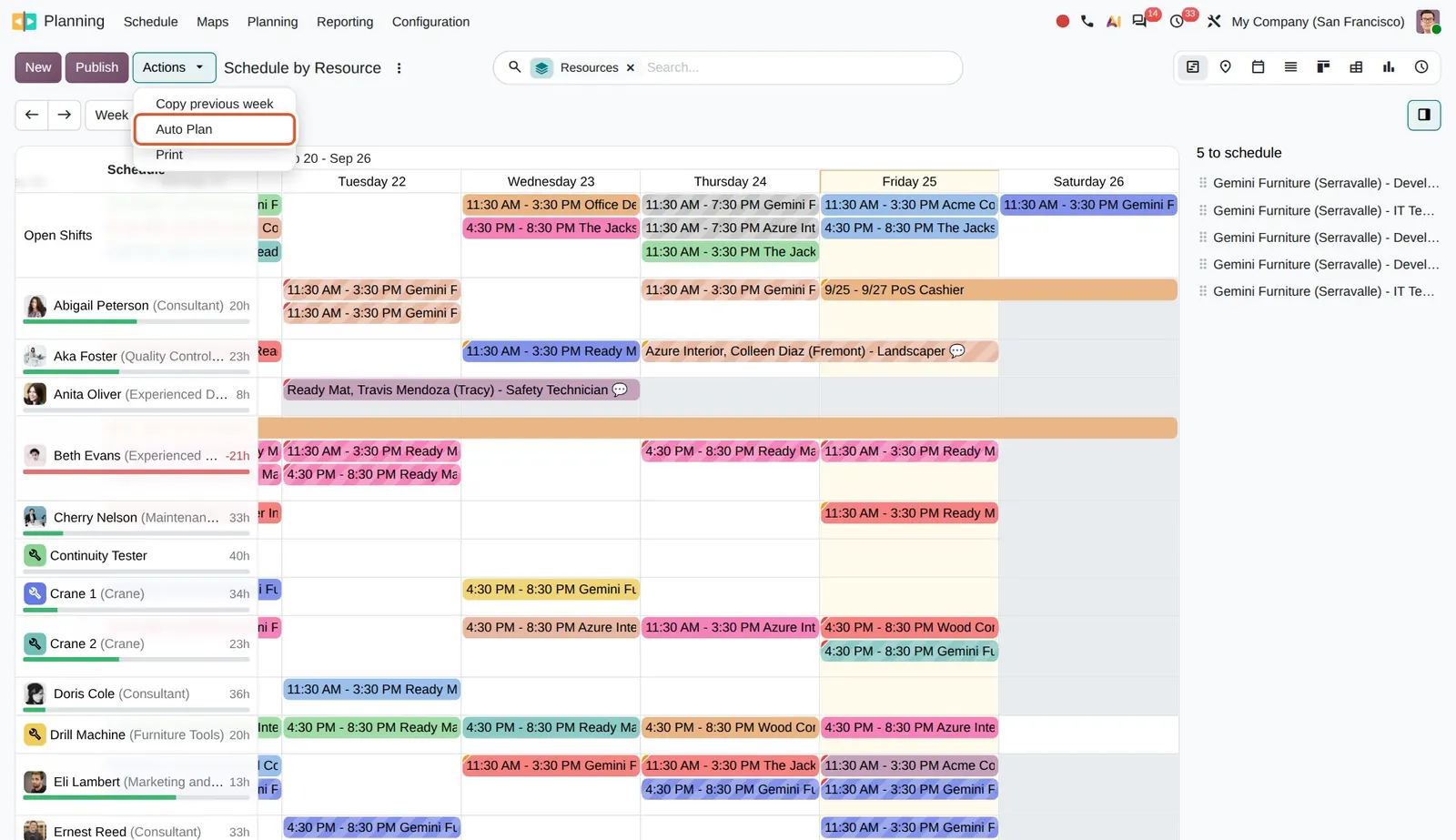Click Abigail Peterson's hours progress bar
The height and width of the screenshot is (840, 1456).
point(136,321)
